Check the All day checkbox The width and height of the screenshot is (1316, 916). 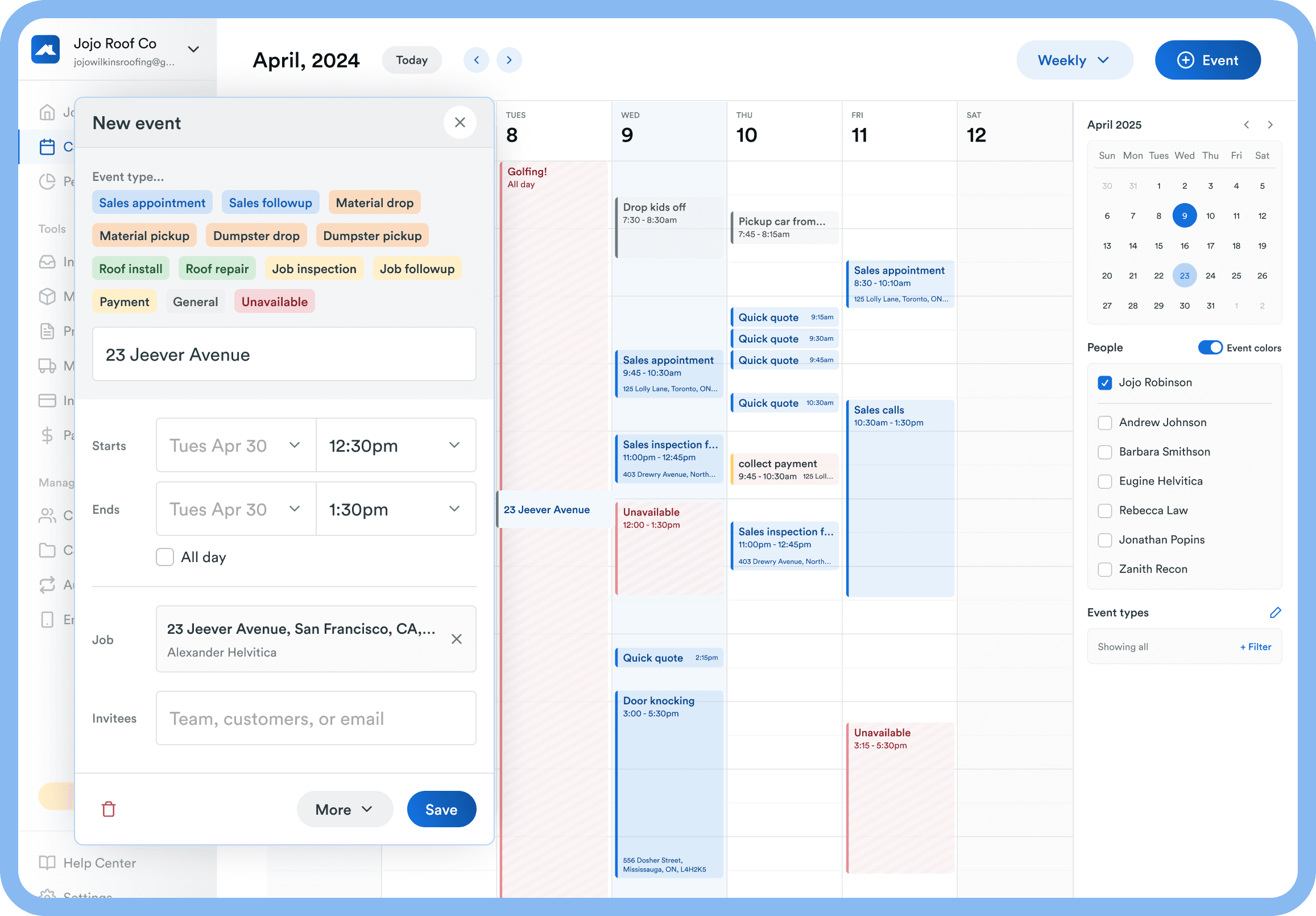(x=165, y=557)
